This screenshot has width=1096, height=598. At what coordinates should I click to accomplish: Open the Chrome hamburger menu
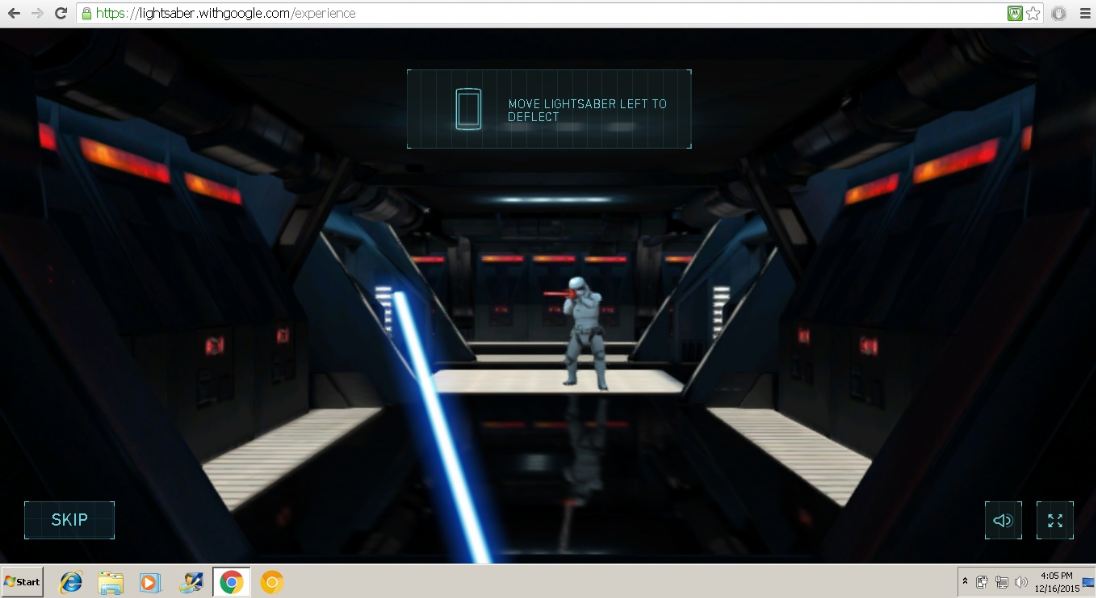coord(1085,14)
